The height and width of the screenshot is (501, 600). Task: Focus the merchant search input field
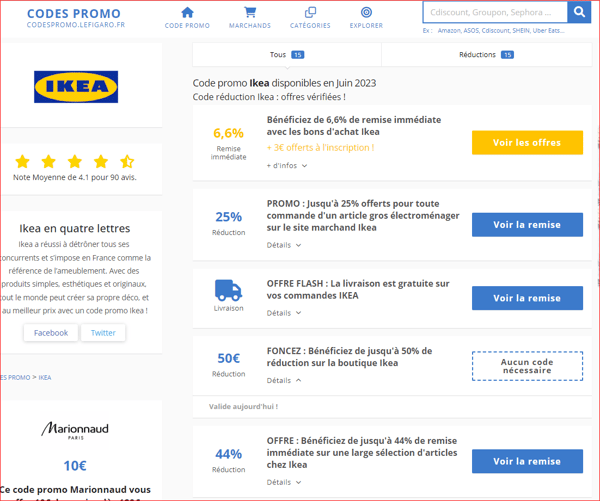pyautogui.click(x=495, y=12)
